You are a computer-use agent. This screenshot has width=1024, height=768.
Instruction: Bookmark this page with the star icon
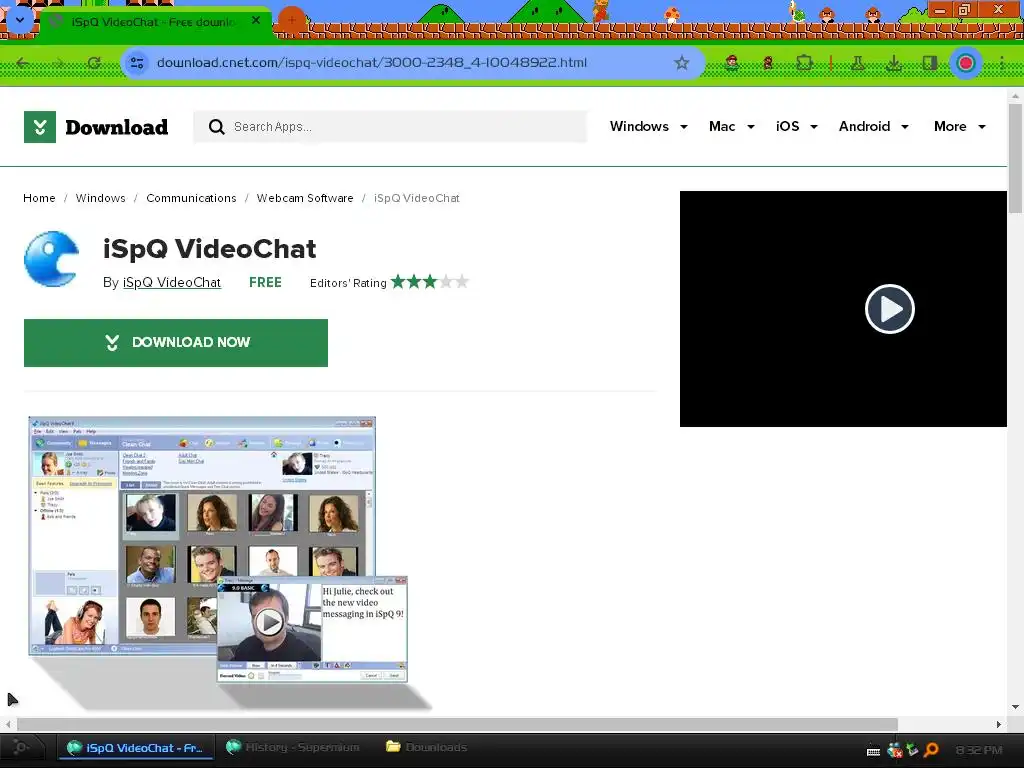(x=682, y=63)
